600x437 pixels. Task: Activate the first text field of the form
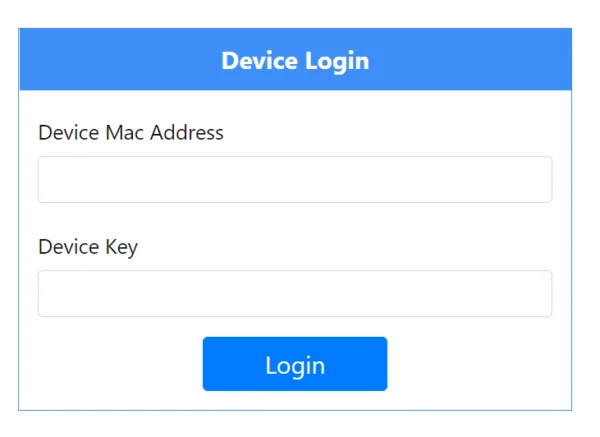click(295, 180)
